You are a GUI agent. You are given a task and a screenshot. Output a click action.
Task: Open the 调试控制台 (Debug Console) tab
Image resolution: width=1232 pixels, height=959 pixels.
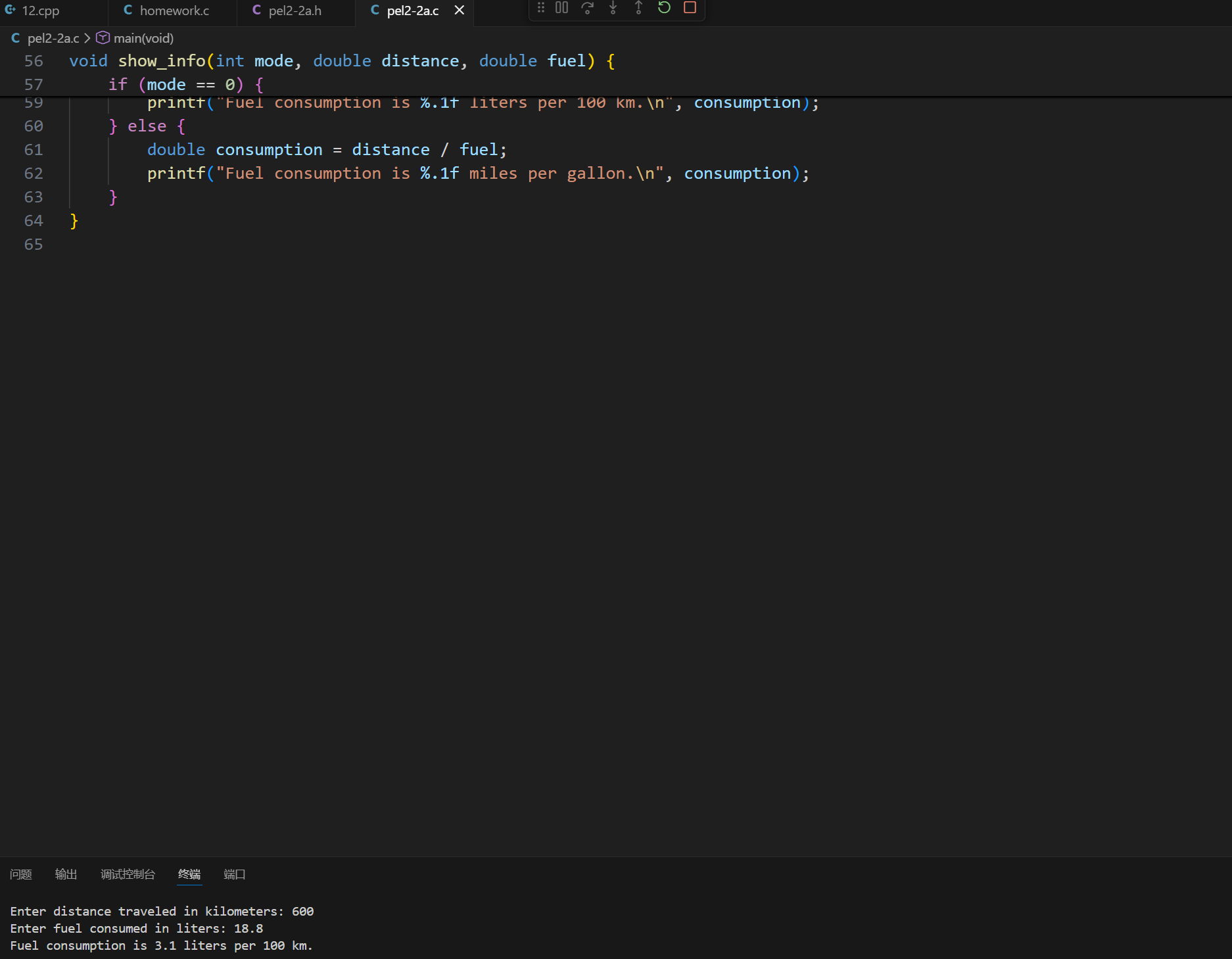click(128, 874)
